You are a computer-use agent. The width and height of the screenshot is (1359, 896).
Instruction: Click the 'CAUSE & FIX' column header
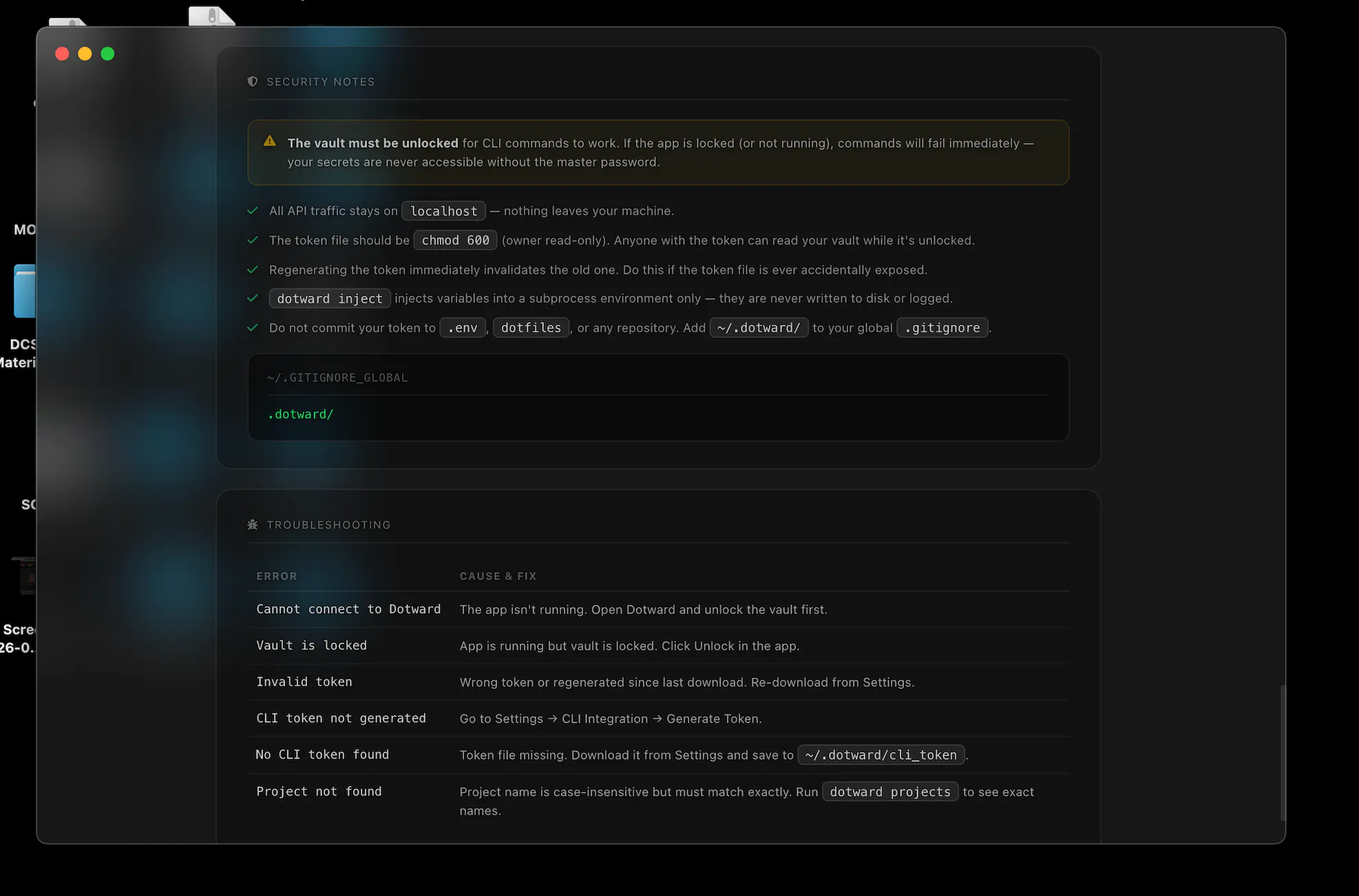point(498,576)
